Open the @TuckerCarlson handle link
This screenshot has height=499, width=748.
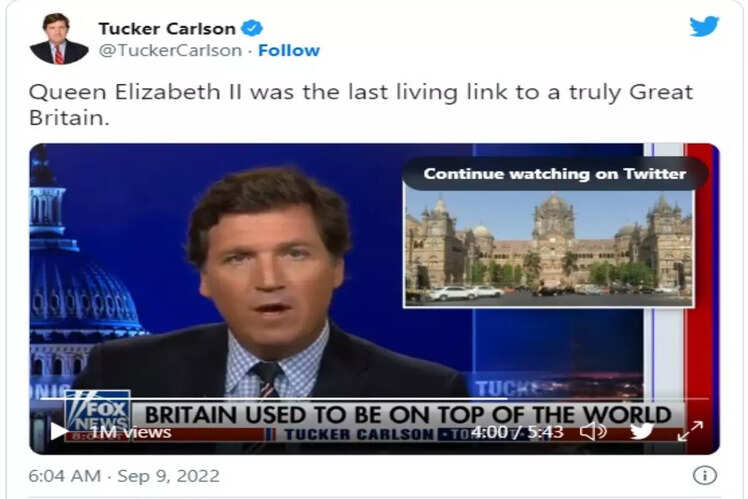(170, 50)
